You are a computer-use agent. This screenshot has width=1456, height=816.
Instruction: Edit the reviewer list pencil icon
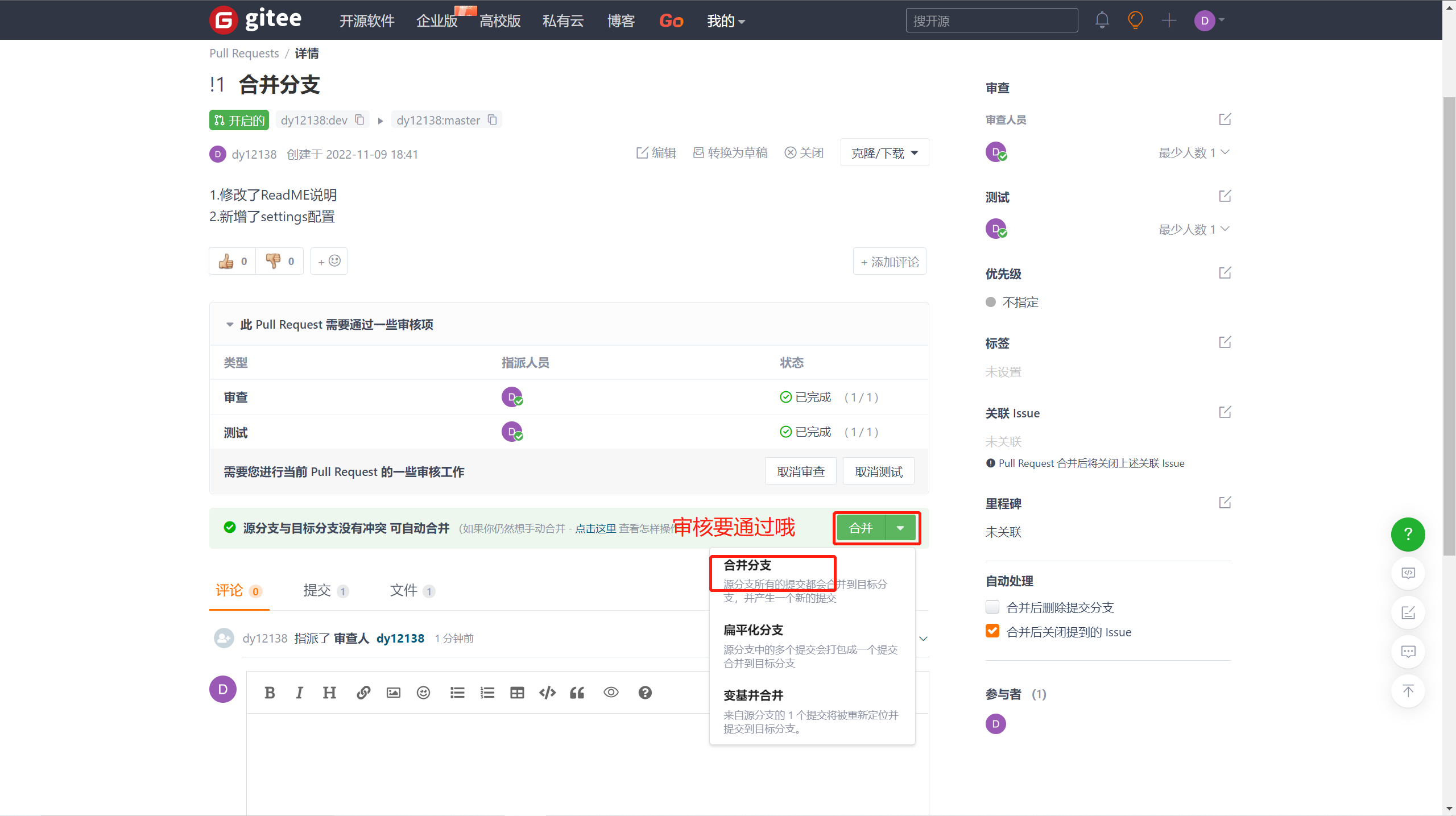coord(1225,119)
